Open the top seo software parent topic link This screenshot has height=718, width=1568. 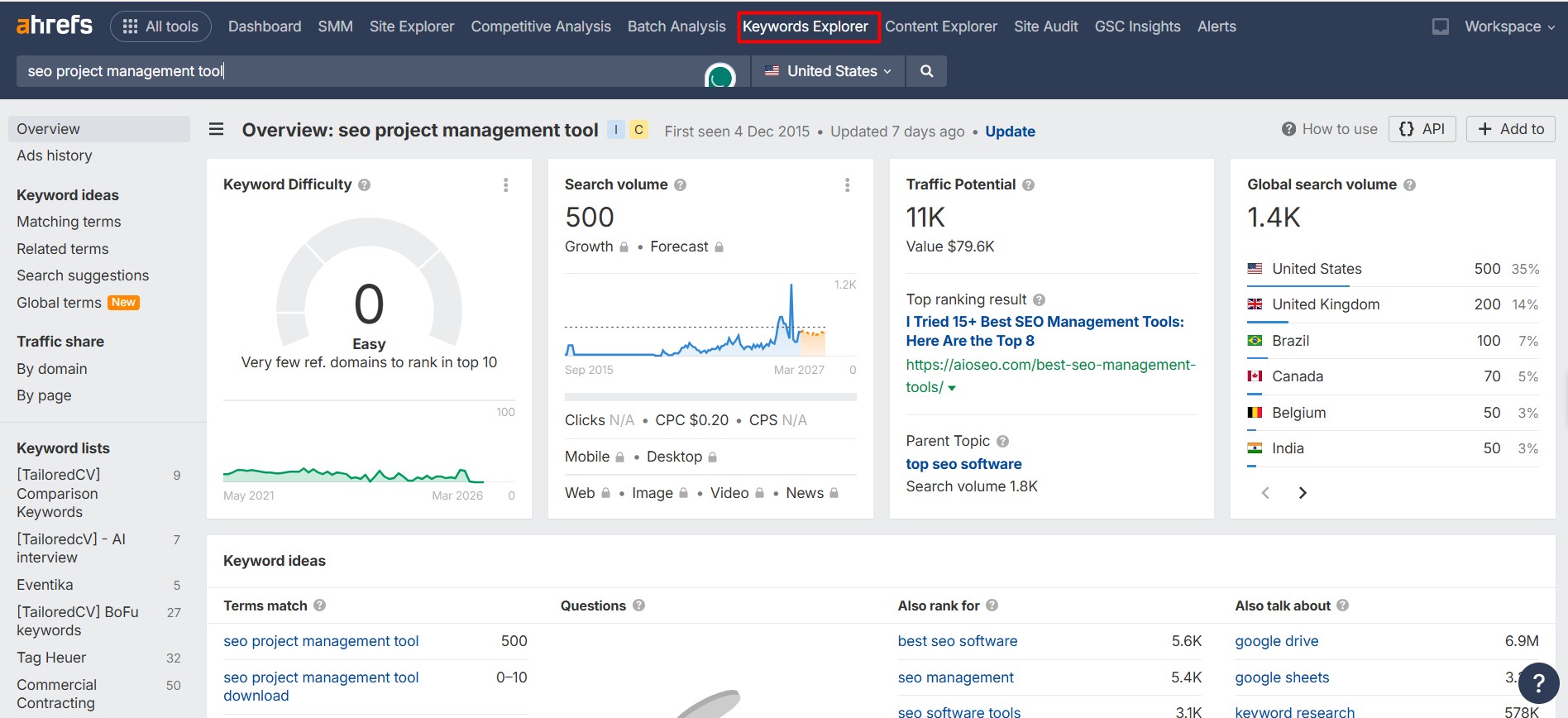coord(963,464)
